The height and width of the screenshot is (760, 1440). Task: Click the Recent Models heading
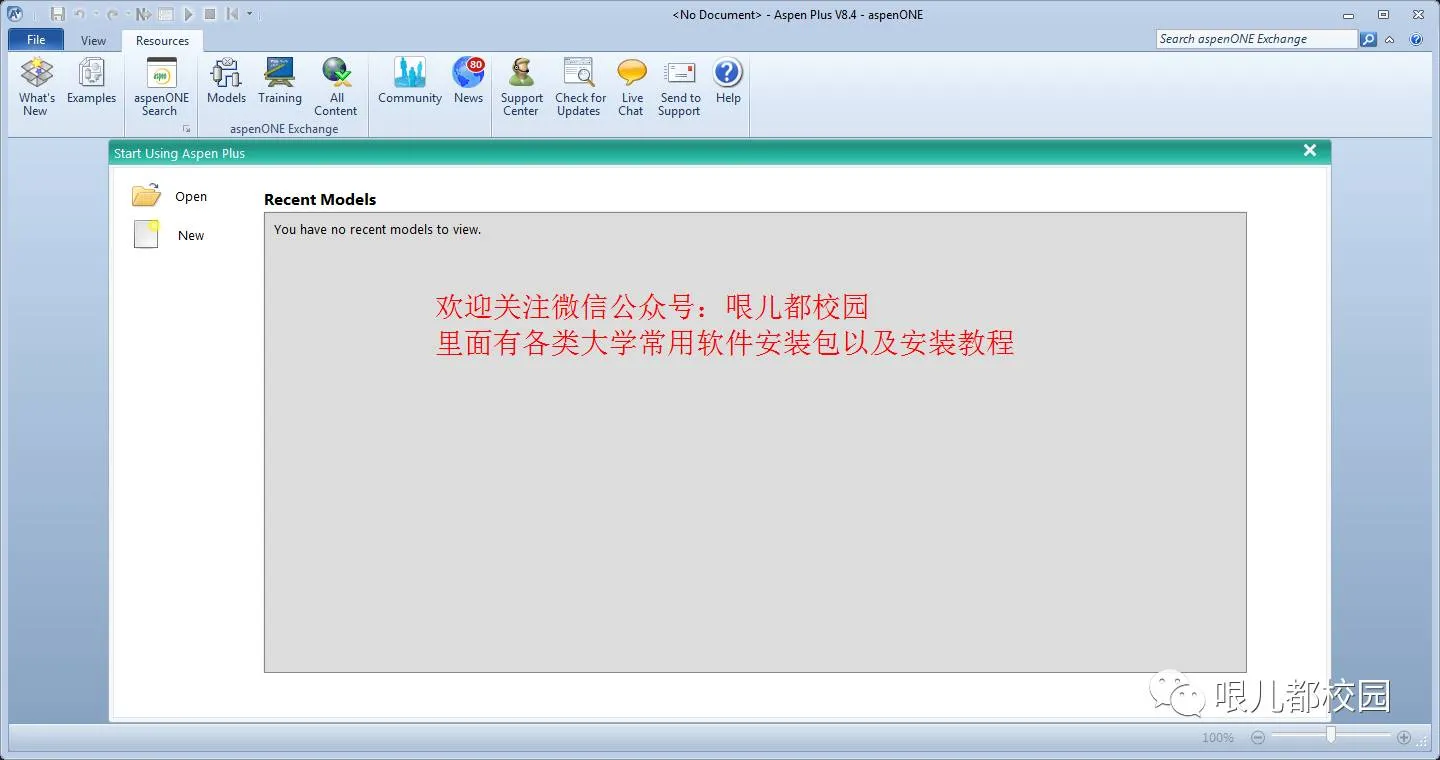click(x=320, y=200)
